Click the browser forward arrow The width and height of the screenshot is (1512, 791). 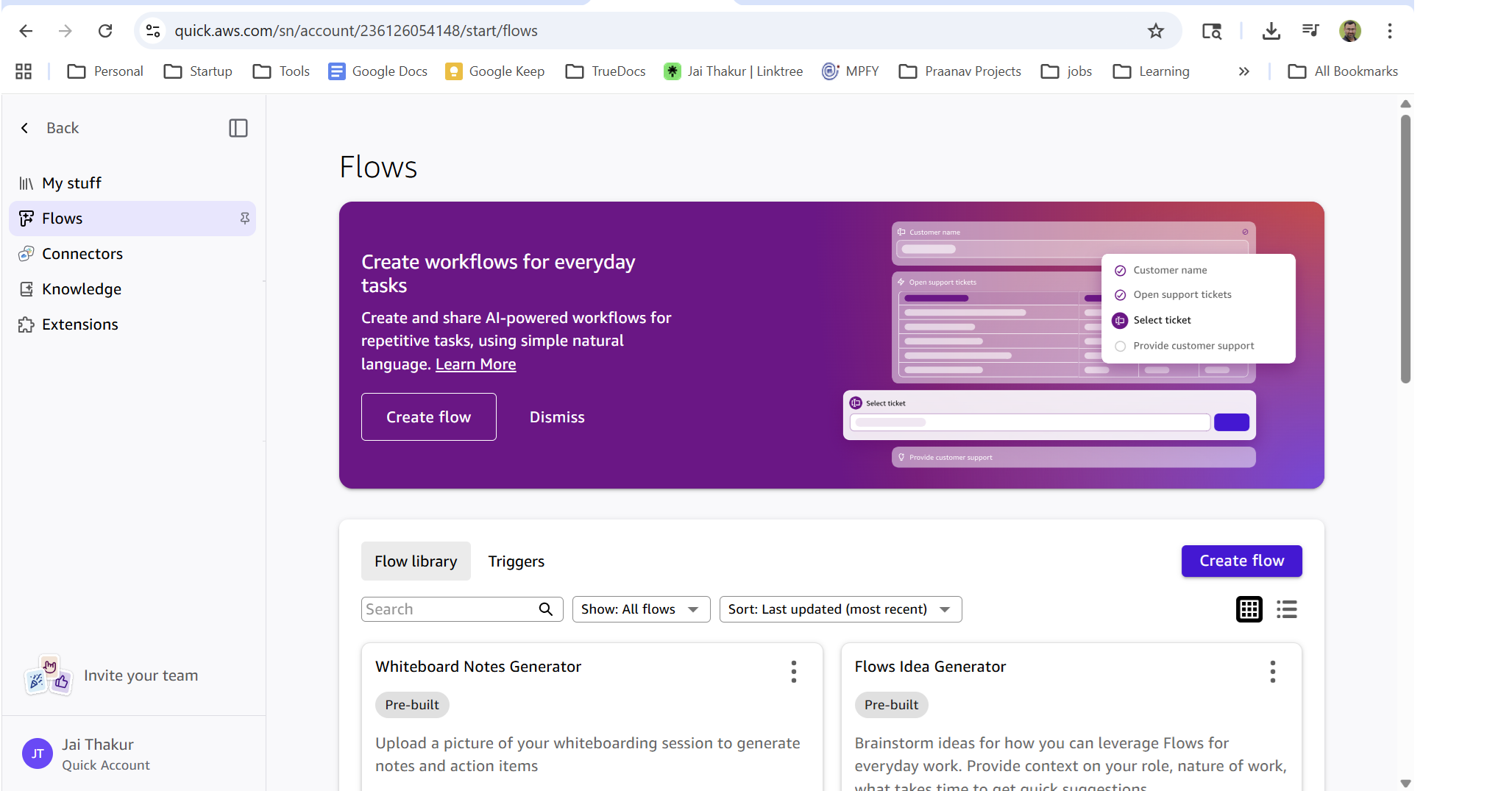(65, 31)
